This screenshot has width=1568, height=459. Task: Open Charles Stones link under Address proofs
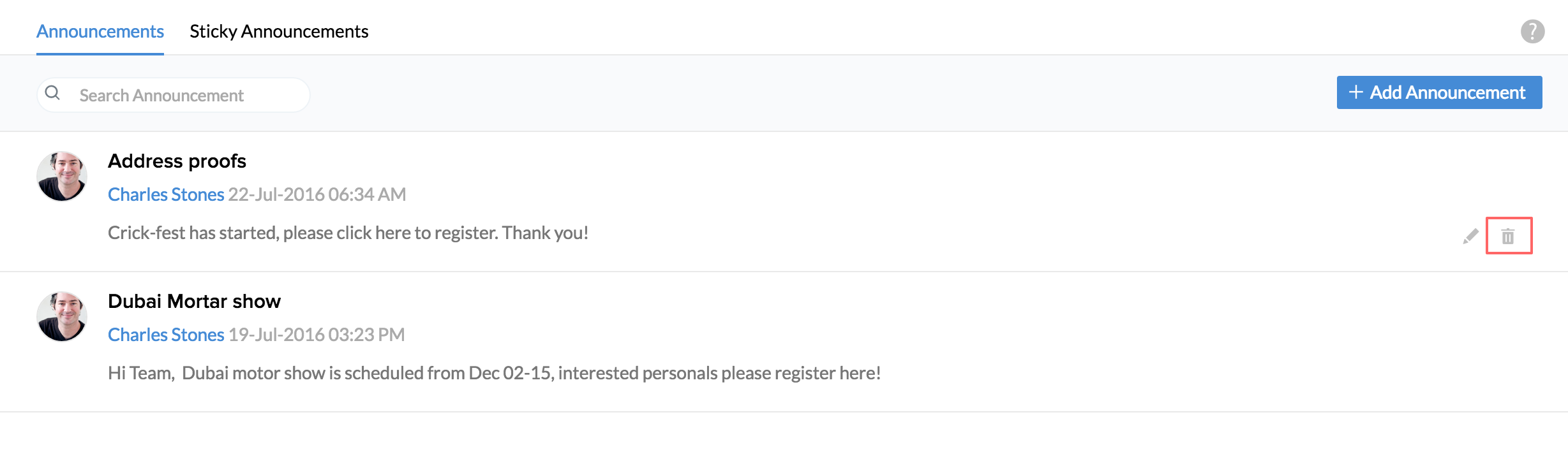point(166,194)
